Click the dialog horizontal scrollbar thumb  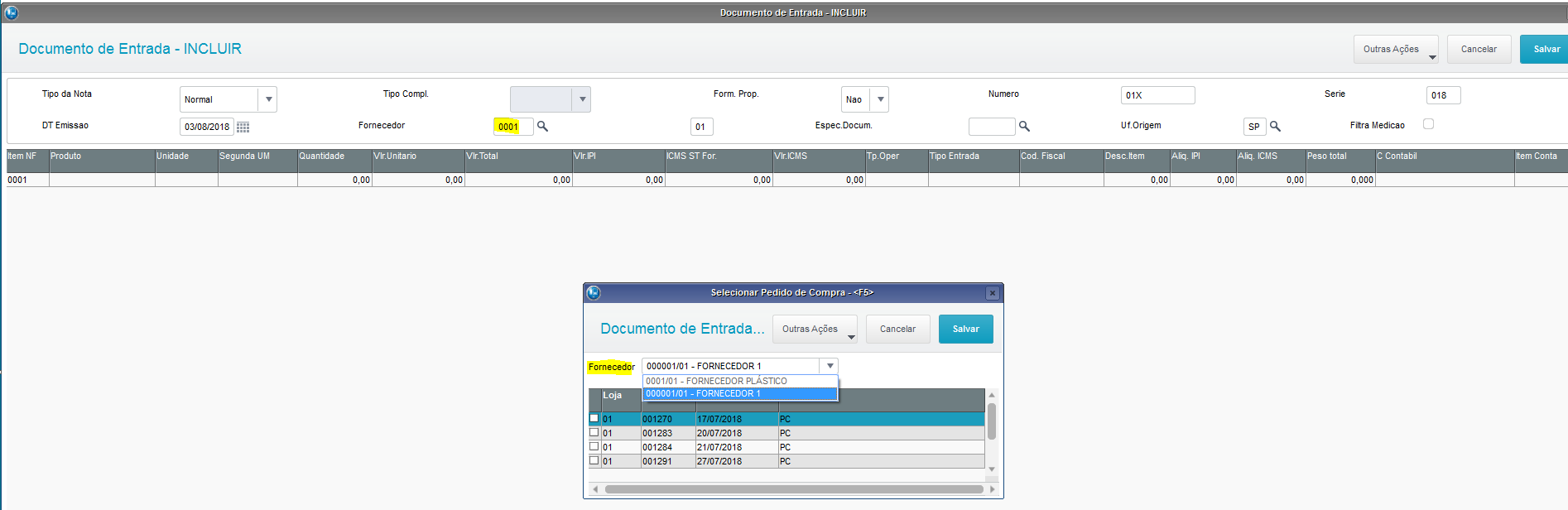(794, 489)
